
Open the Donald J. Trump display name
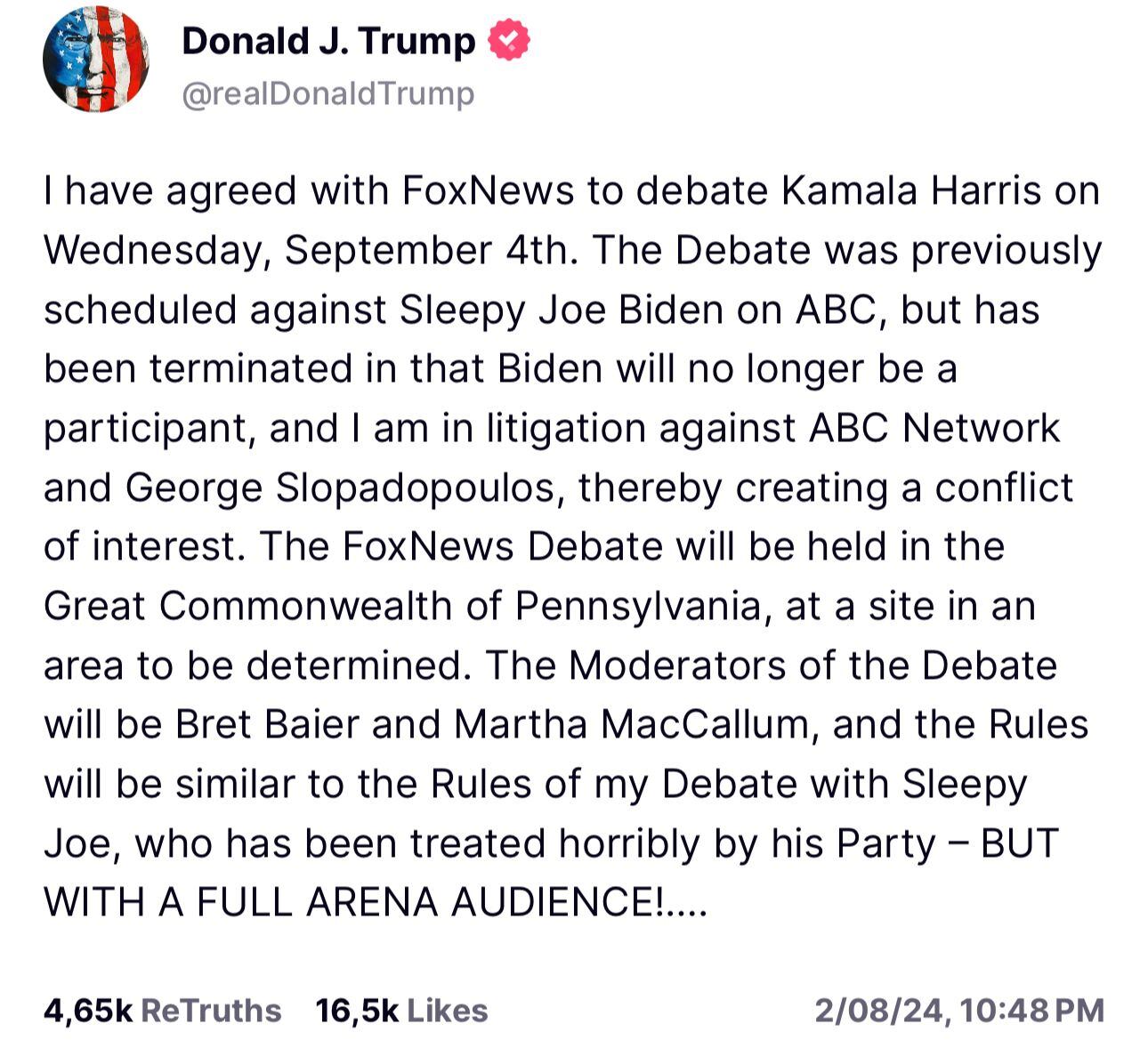(328, 42)
